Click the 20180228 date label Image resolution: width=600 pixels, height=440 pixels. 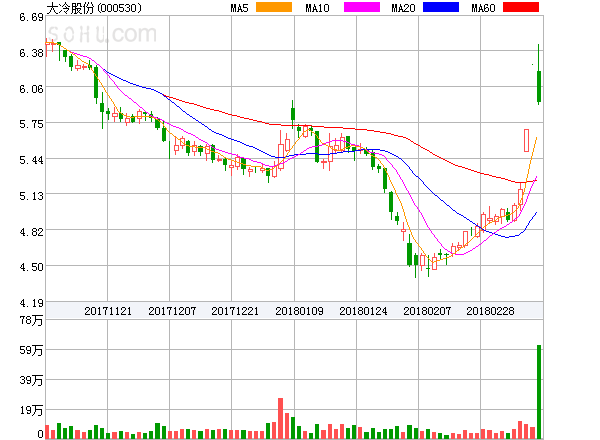pos(490,311)
